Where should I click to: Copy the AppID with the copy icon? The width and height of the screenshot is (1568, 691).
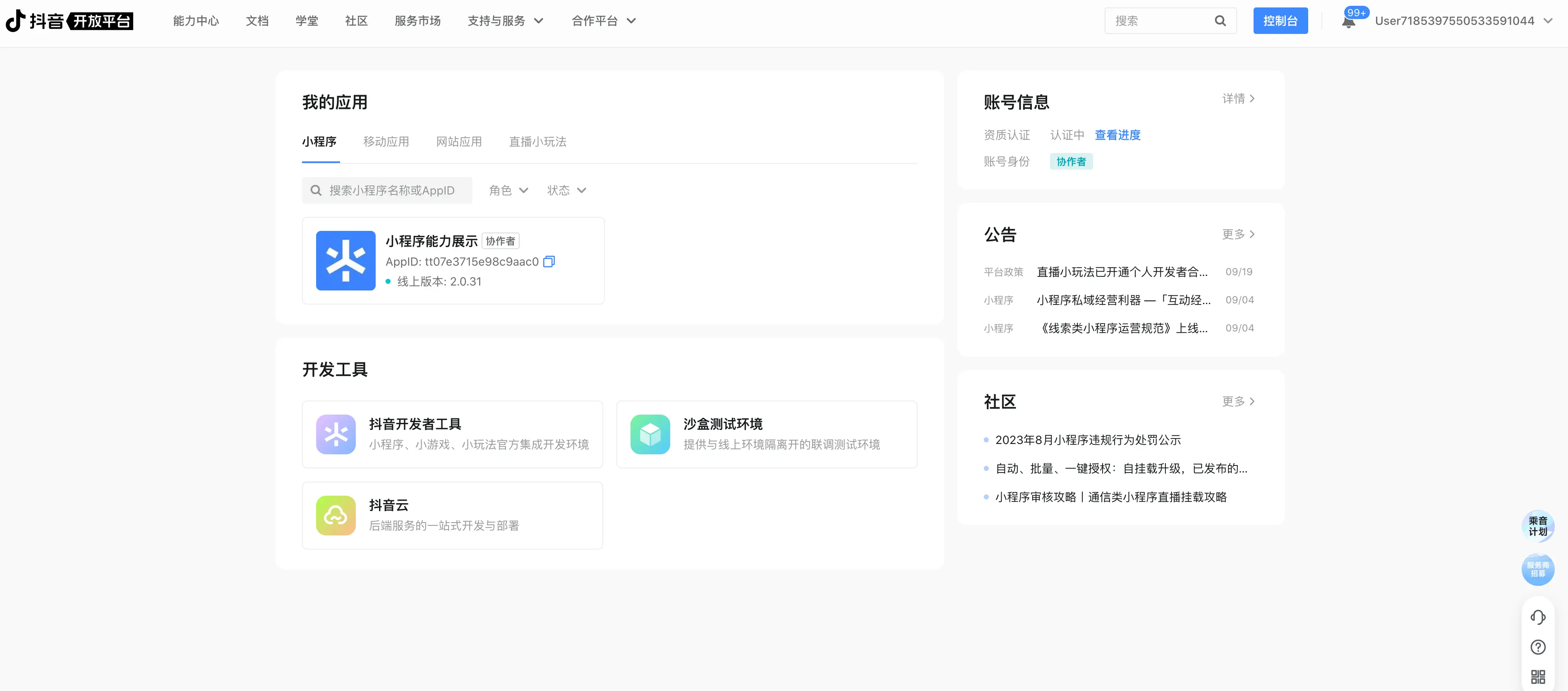tap(549, 262)
